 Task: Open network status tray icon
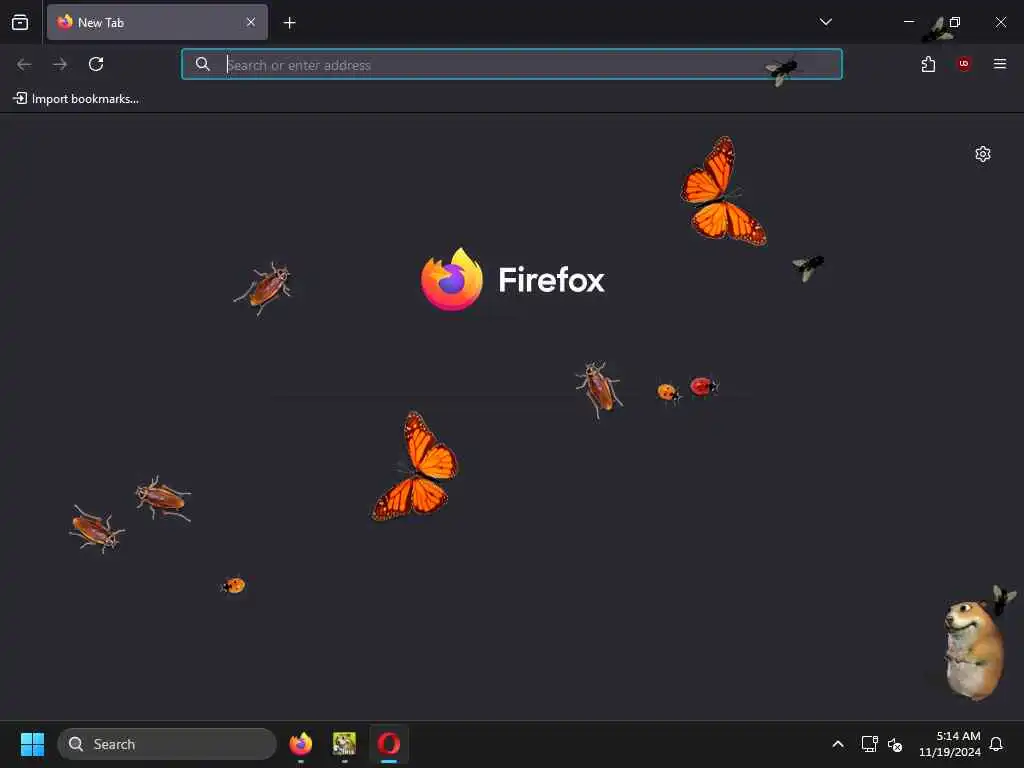[869, 744]
